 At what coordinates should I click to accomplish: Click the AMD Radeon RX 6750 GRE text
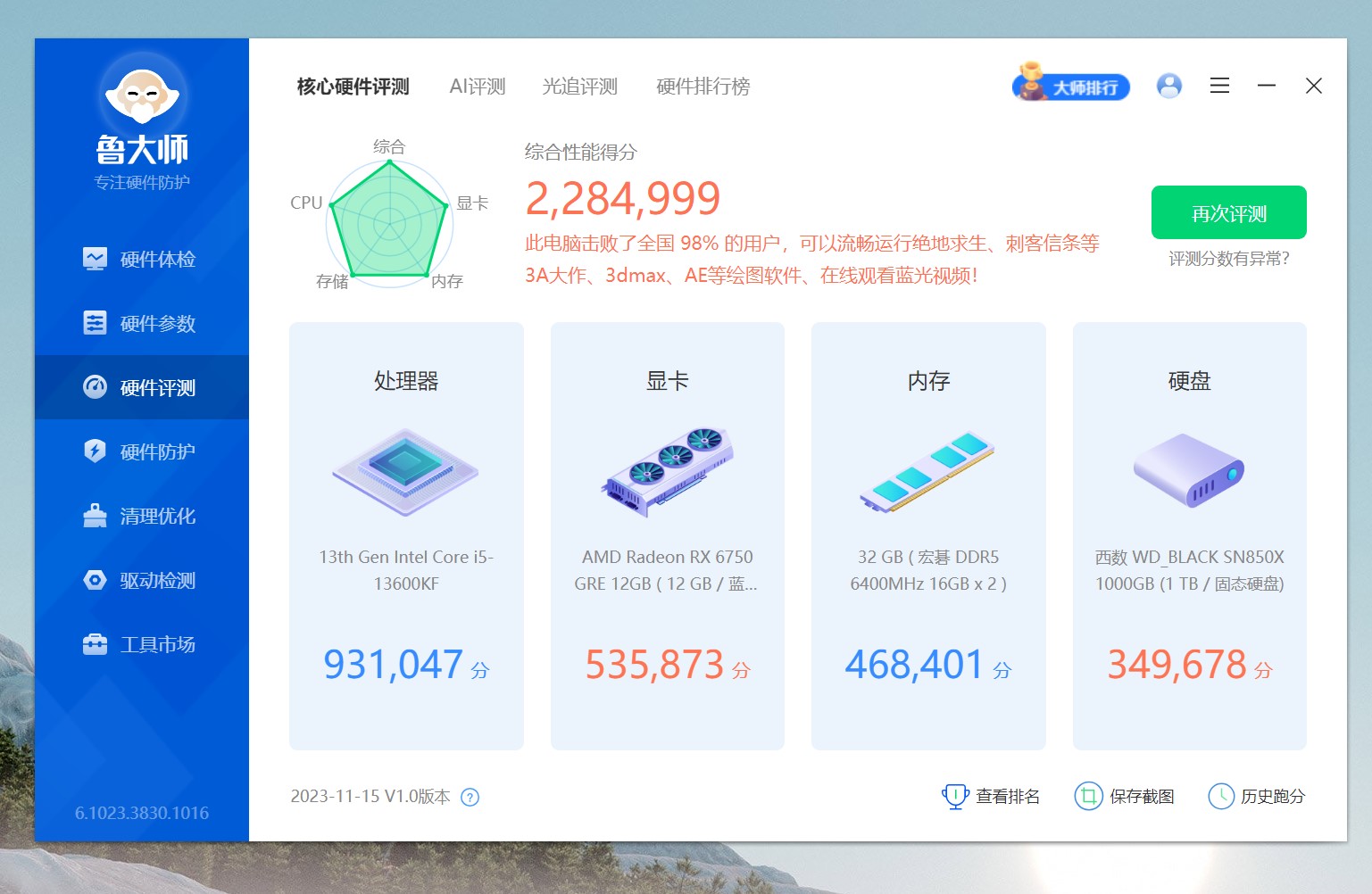[666, 570]
